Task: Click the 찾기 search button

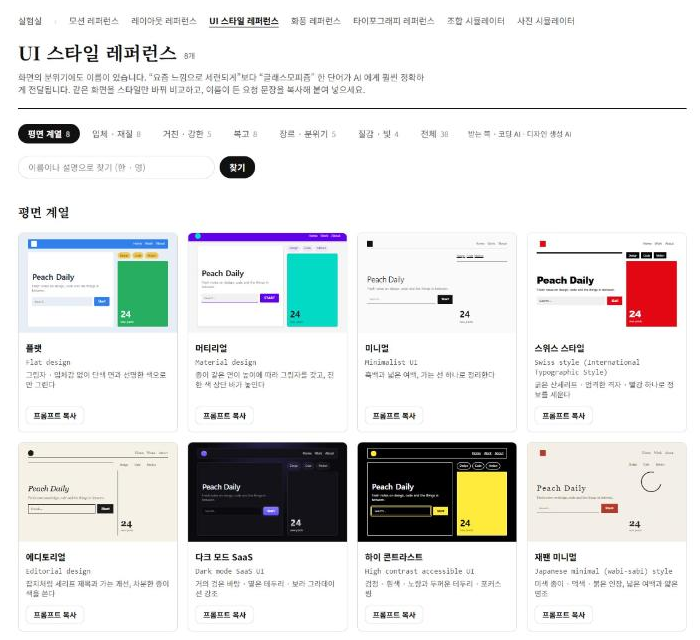Action: tap(237, 167)
